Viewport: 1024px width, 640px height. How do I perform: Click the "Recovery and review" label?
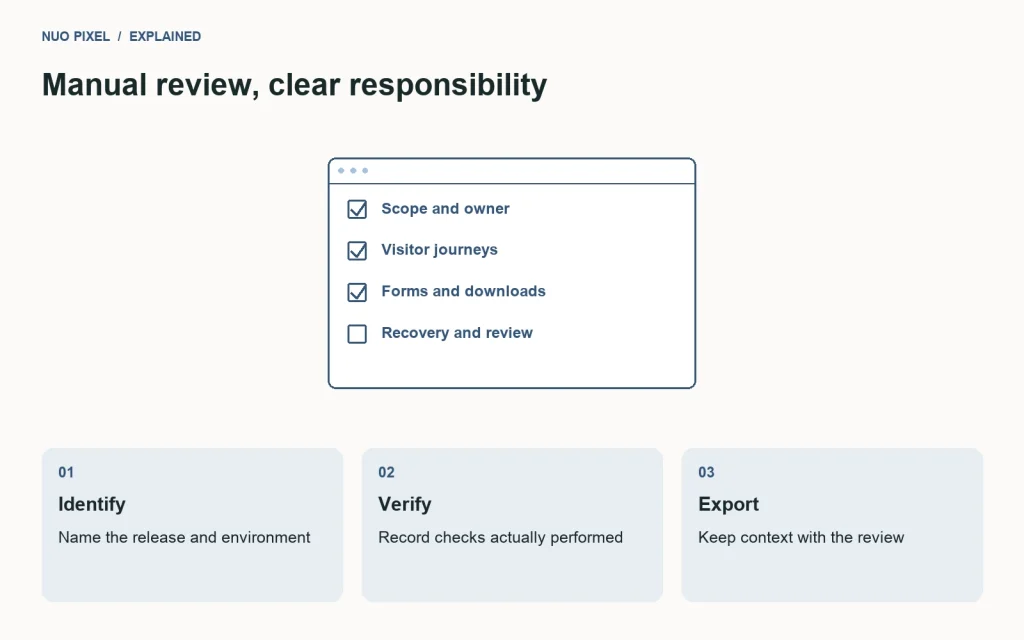click(x=457, y=332)
